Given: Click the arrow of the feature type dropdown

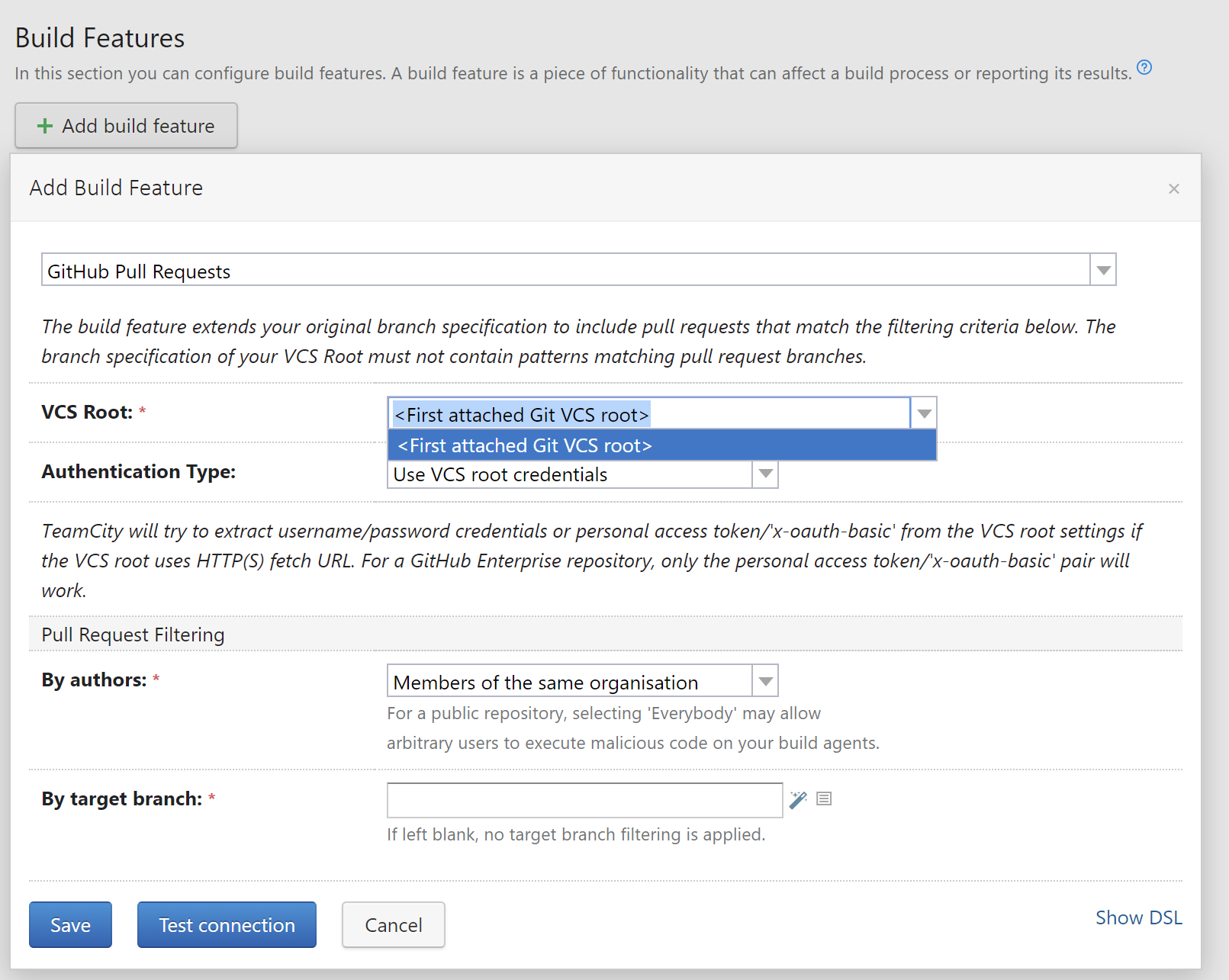Looking at the screenshot, I should (x=1103, y=270).
